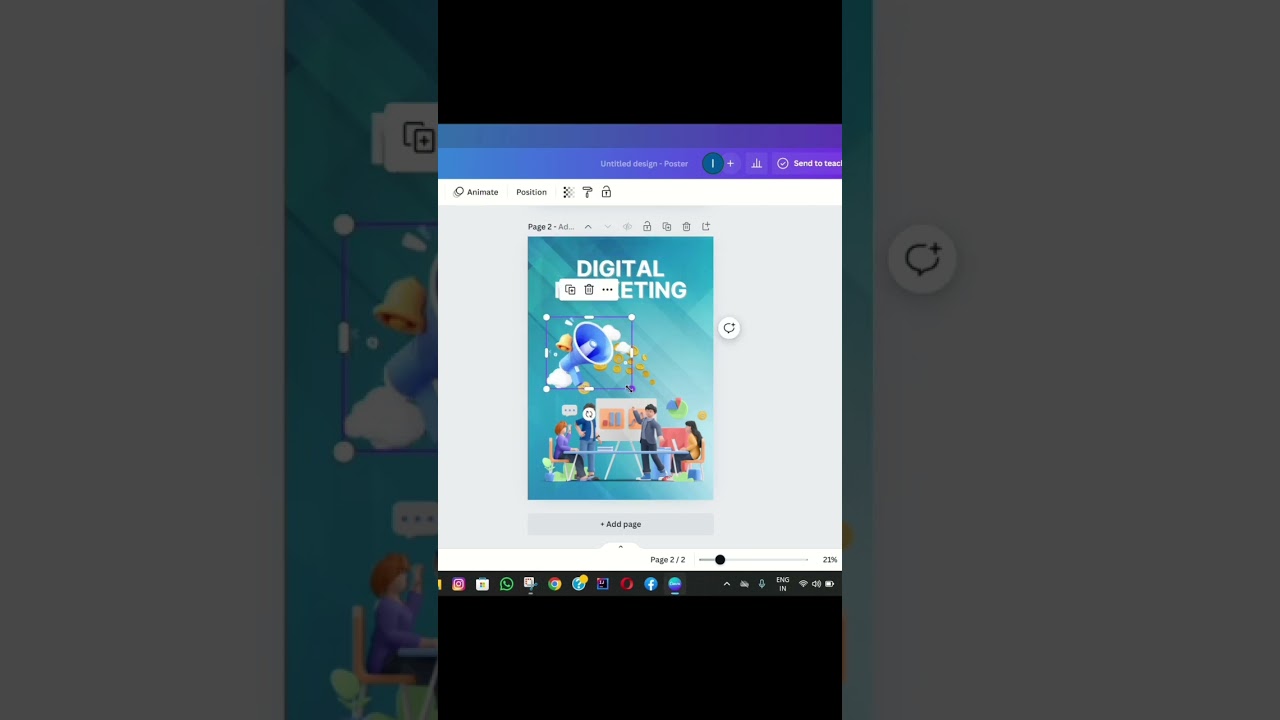Open WhatsApp from the taskbar
Viewport: 1280px width, 720px height.
[x=507, y=584]
